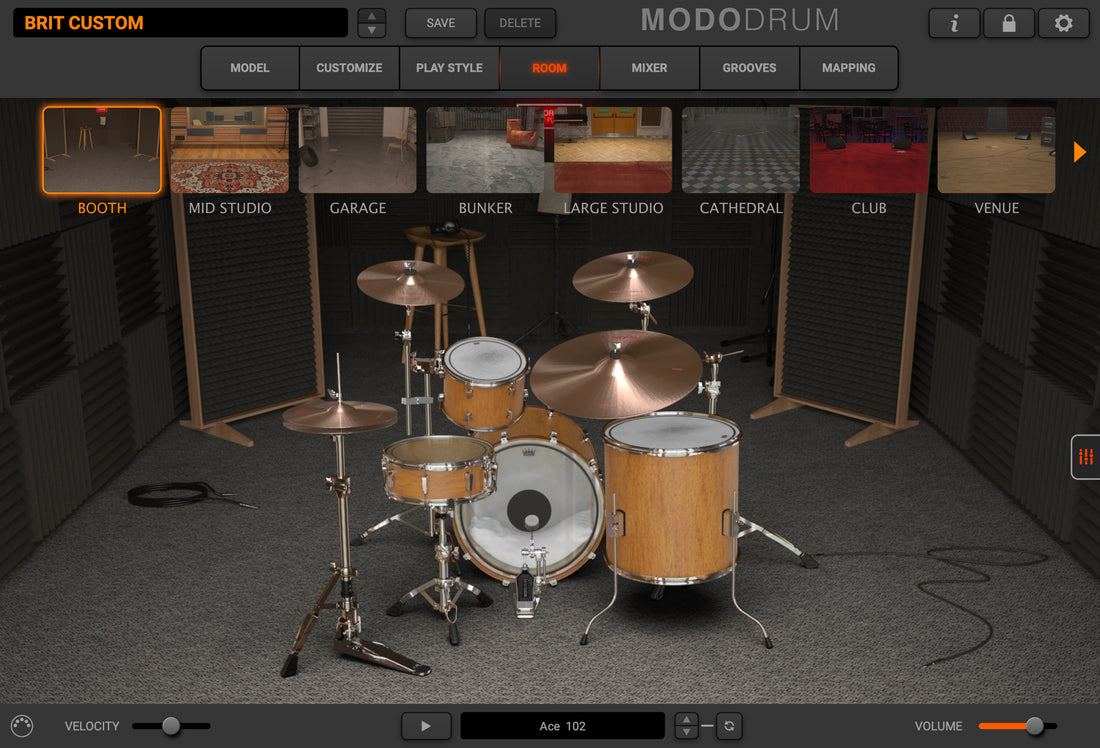
Task: Click the VELOCITY slider knob
Action: point(170,726)
